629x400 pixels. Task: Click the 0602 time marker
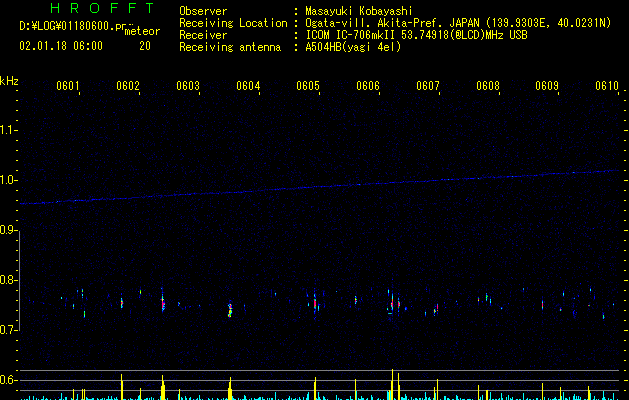128,85
